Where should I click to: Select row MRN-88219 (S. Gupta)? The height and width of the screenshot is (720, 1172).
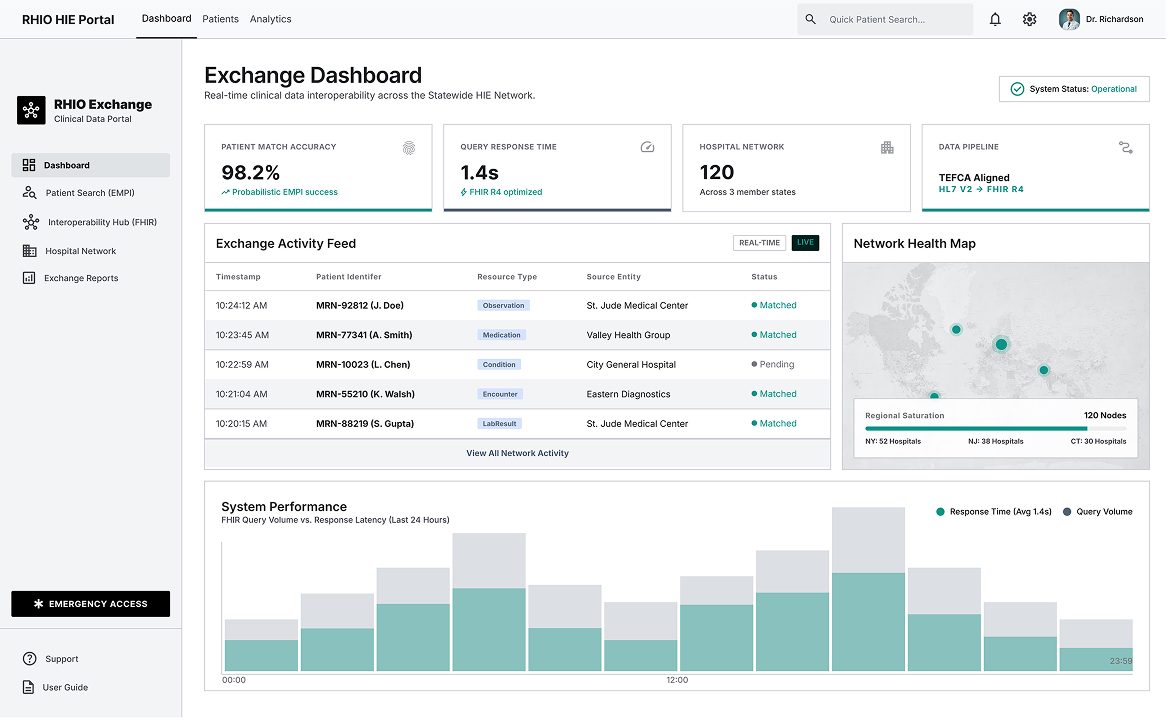(520, 425)
